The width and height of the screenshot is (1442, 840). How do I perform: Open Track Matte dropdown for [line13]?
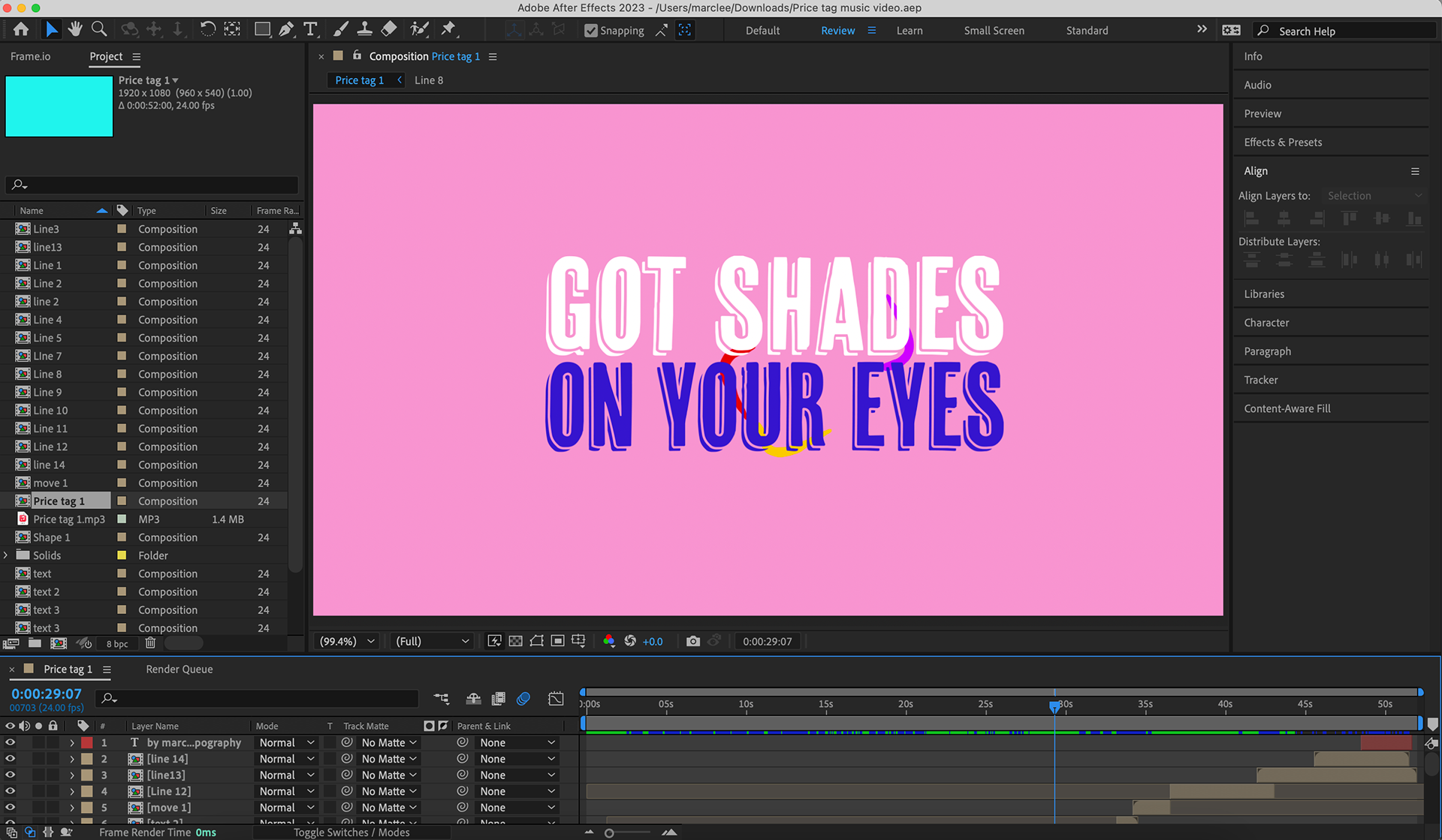pos(388,775)
